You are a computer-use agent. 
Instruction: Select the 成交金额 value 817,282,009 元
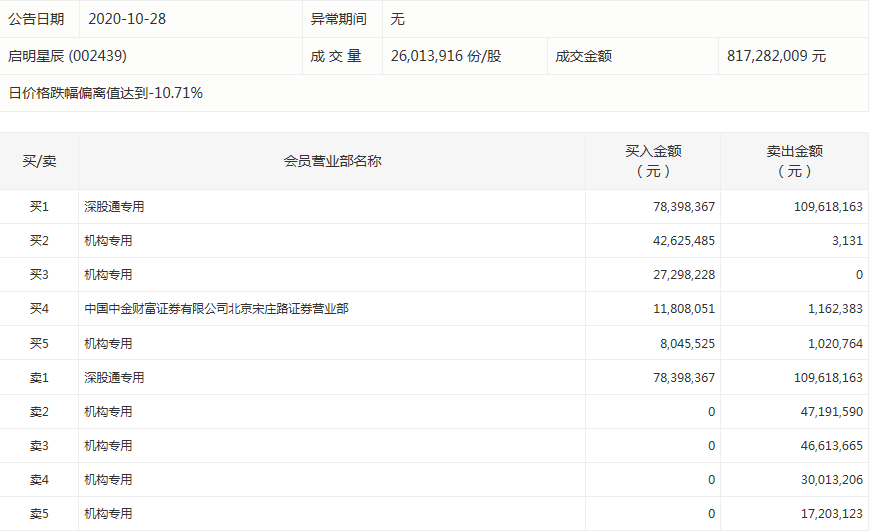tap(776, 56)
